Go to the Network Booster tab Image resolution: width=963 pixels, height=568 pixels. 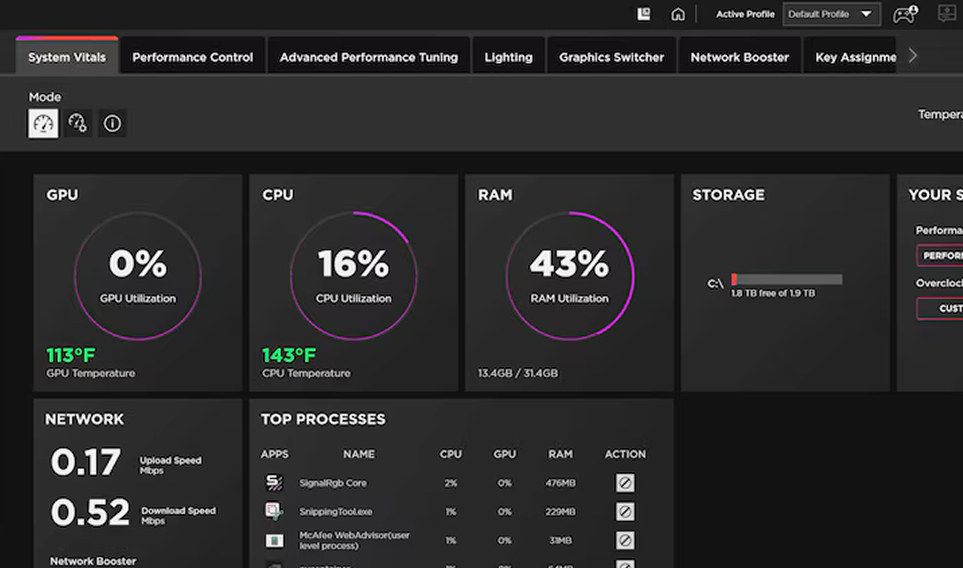point(739,57)
